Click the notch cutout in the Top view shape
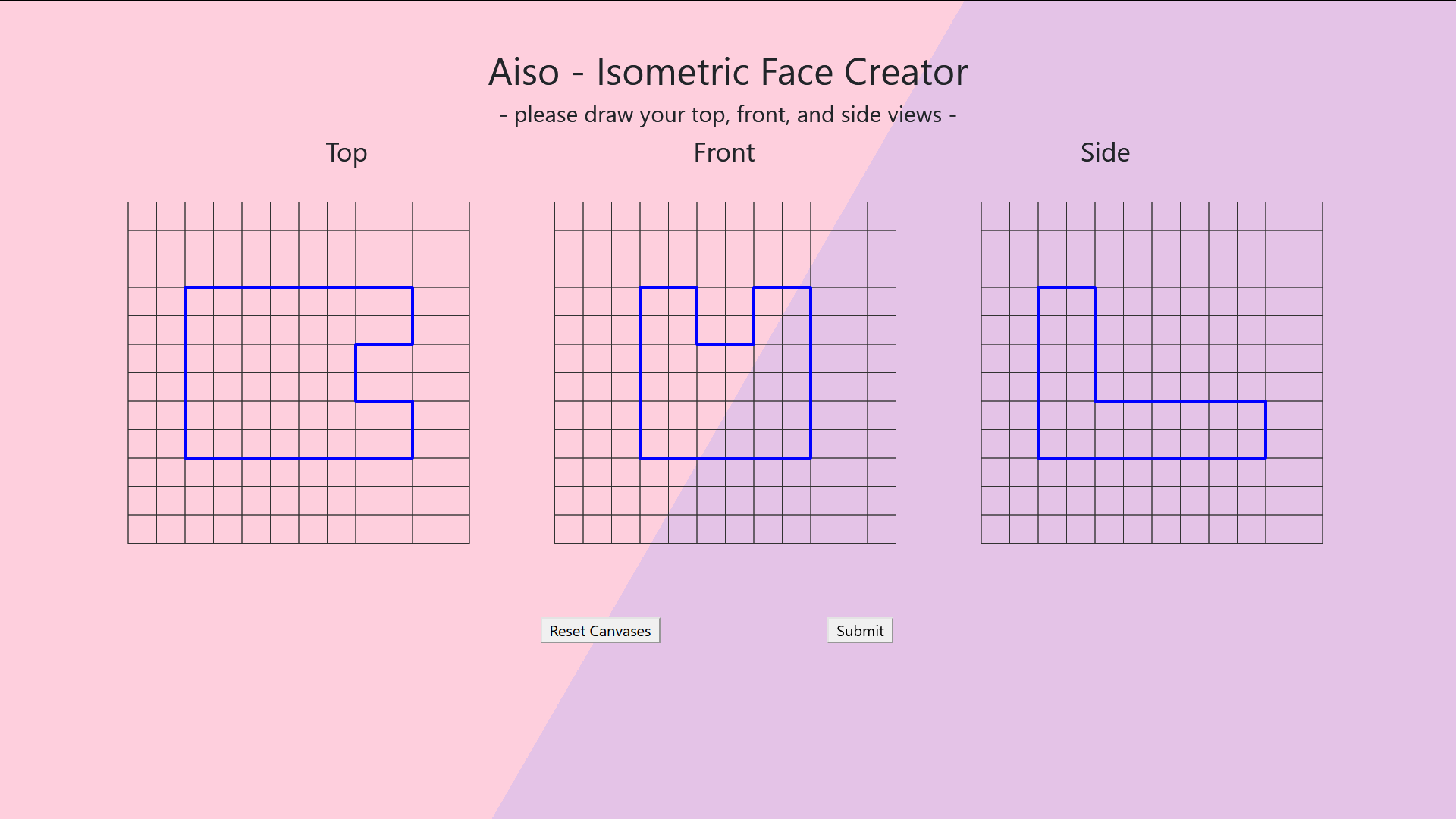Screen dimensions: 1456x819 tap(384, 372)
